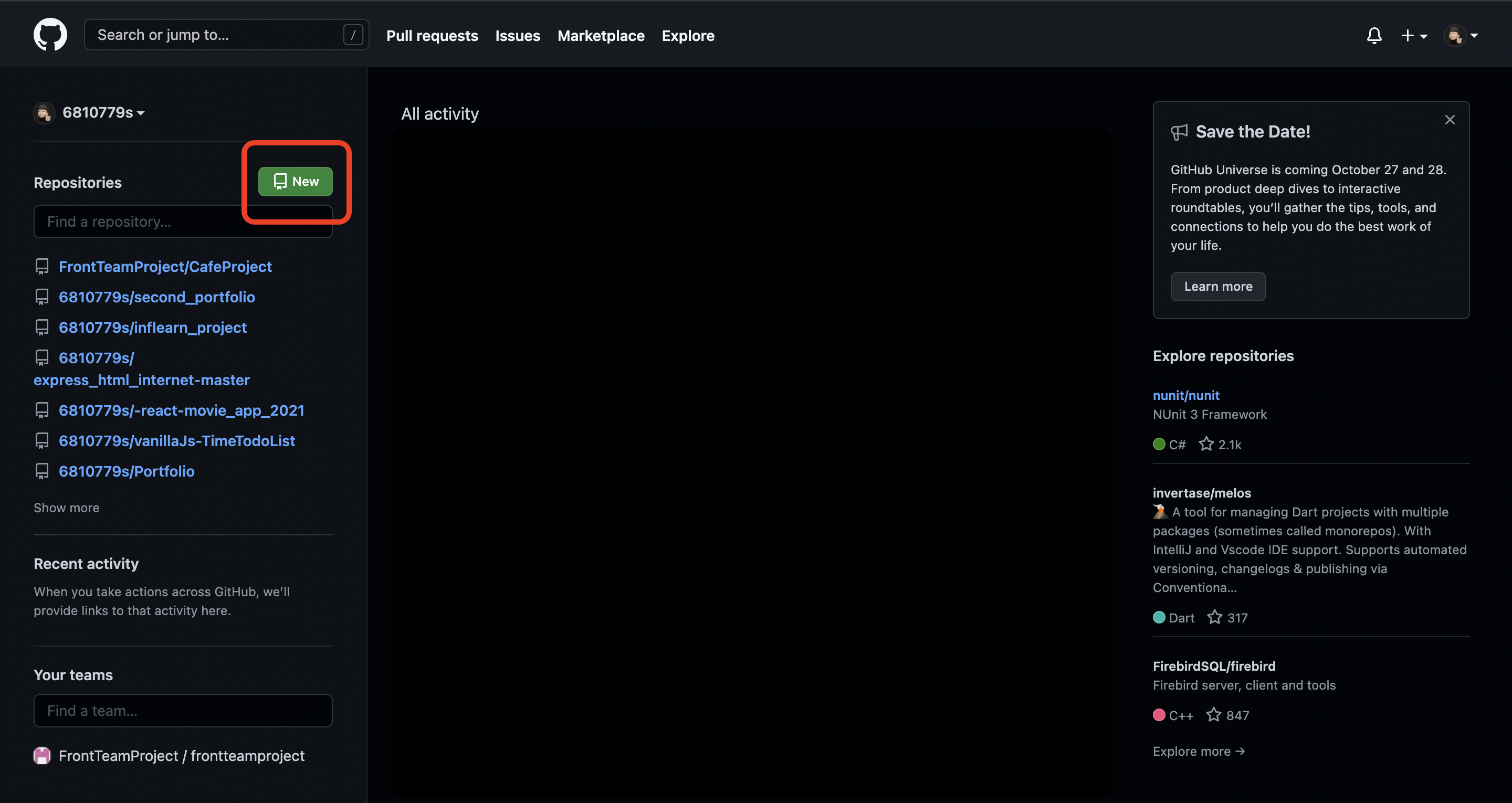Click the FrontTeamProject team avatar icon
The image size is (1512, 803).
pyautogui.click(x=42, y=755)
